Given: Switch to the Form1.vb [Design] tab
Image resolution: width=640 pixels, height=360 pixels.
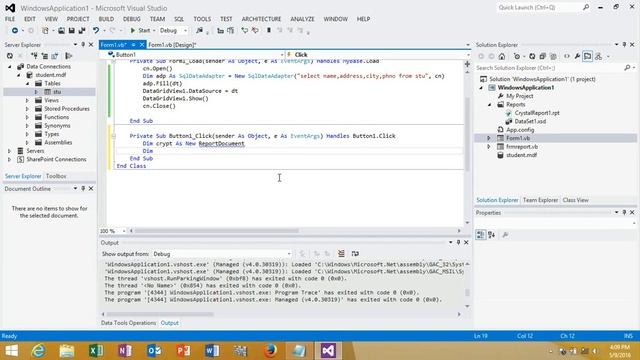Looking at the screenshot, I should (x=172, y=45).
